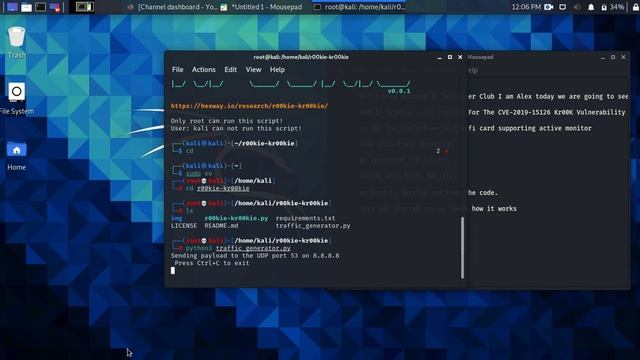
Task: Open the hexway.io research link in terminal
Action: 249,106
